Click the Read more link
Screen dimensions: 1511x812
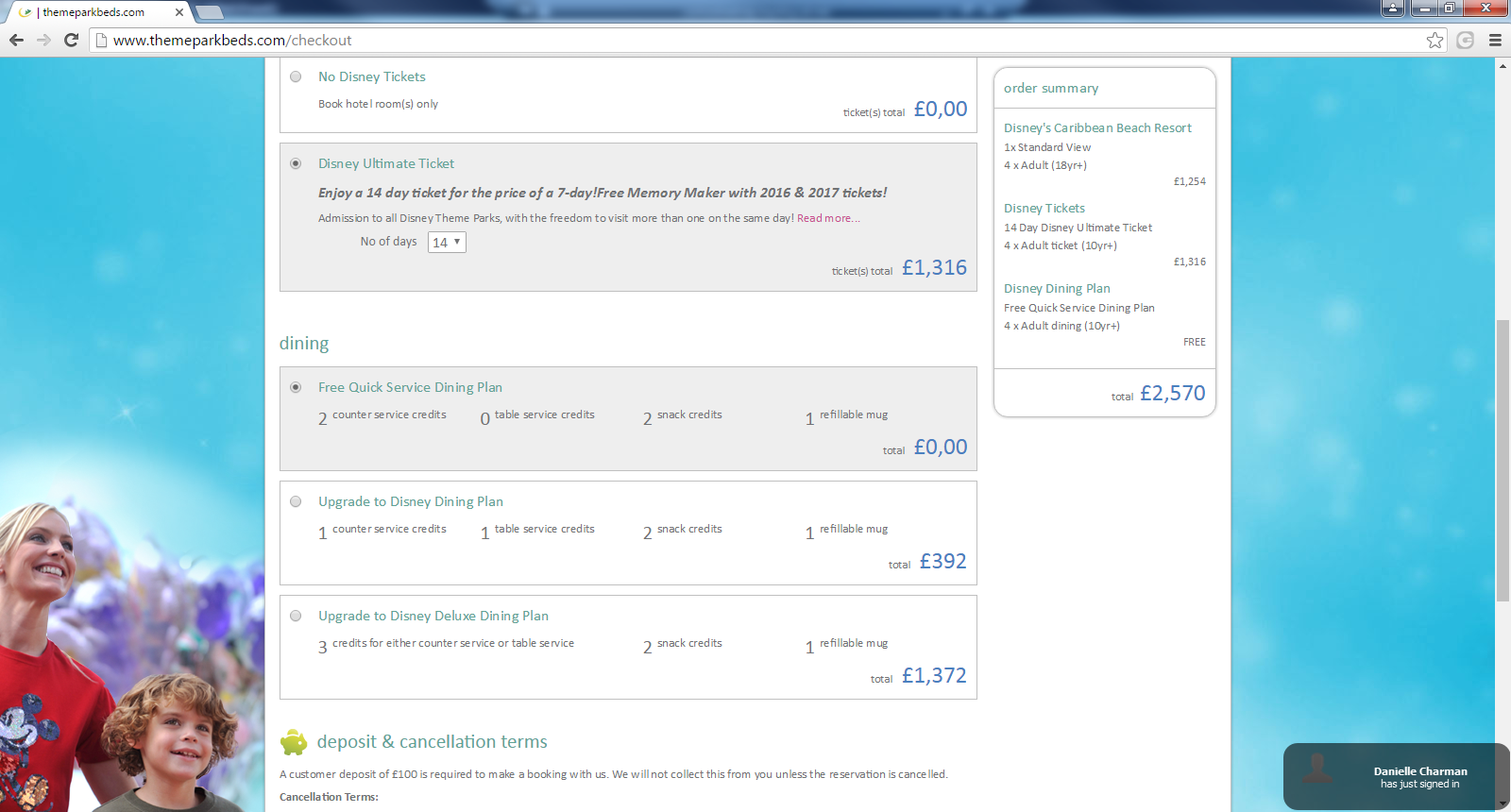pyautogui.click(x=828, y=218)
